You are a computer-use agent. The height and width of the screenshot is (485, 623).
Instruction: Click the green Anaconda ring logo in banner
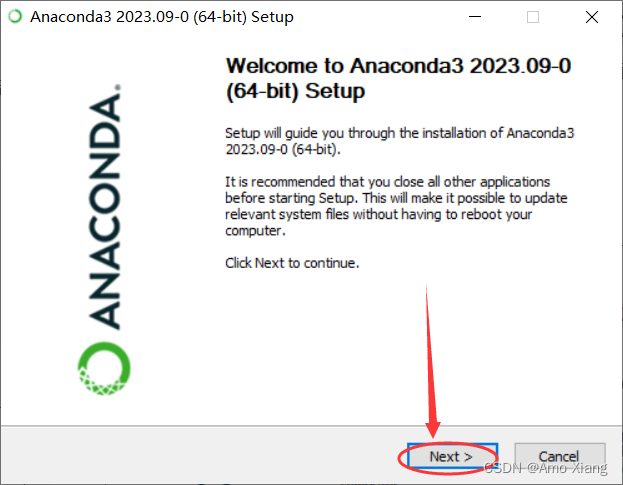tap(104, 369)
